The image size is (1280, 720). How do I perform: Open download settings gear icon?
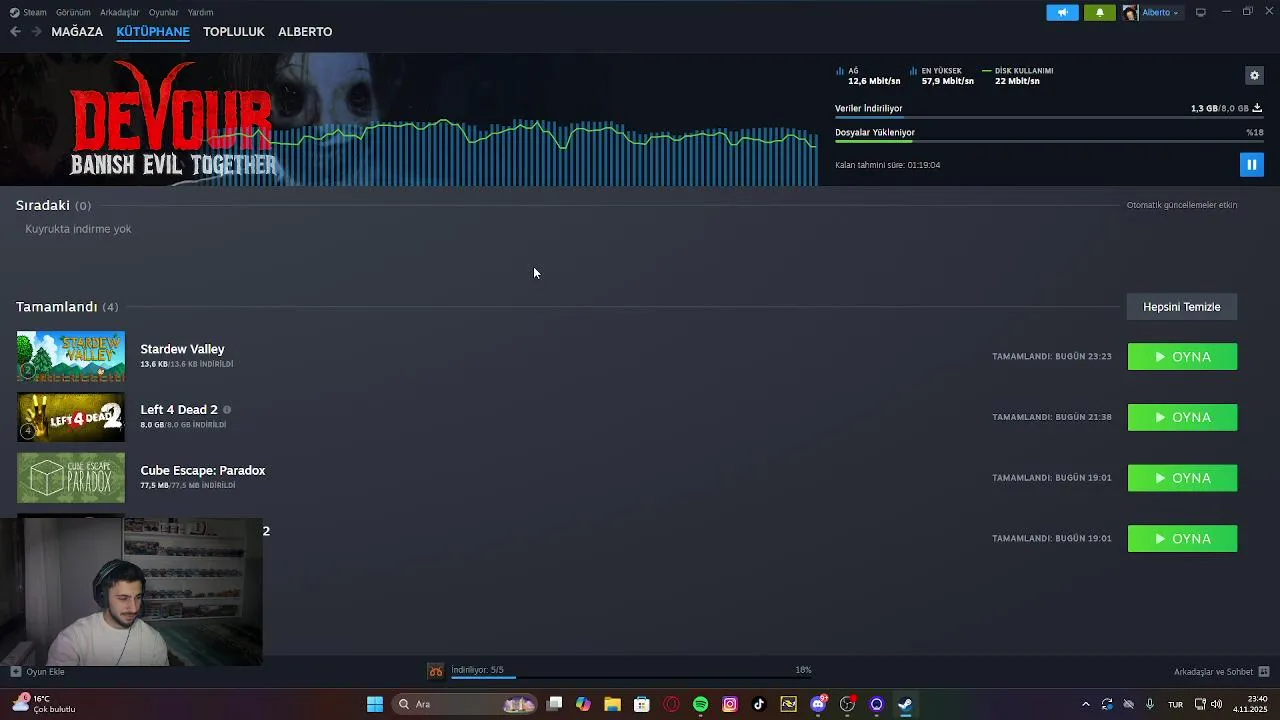(x=1254, y=75)
